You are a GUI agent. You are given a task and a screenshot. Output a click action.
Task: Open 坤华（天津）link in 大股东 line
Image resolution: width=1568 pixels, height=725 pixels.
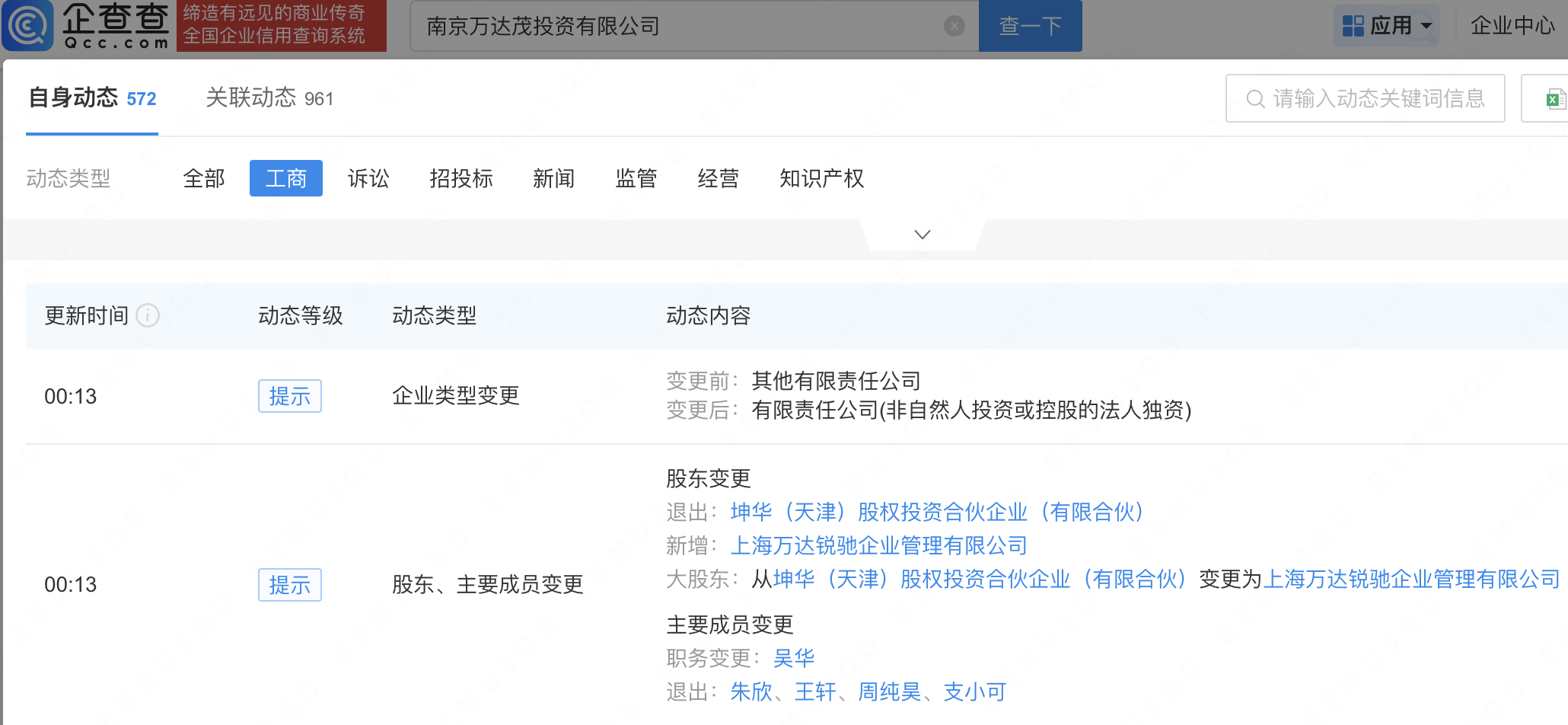(x=981, y=579)
